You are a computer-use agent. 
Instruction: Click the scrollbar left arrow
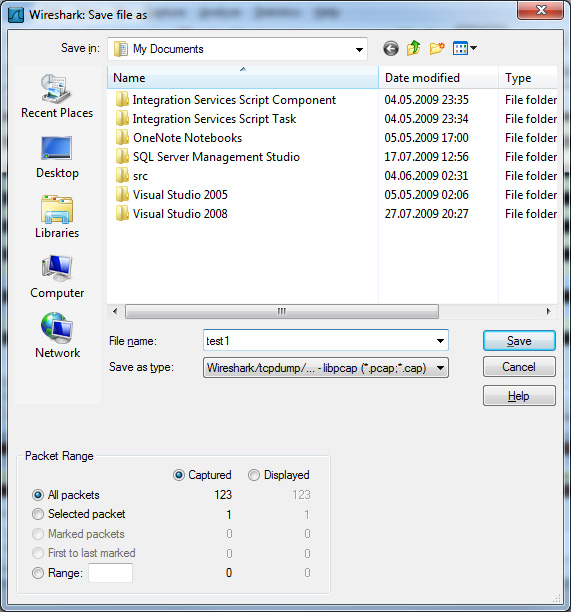[115, 311]
